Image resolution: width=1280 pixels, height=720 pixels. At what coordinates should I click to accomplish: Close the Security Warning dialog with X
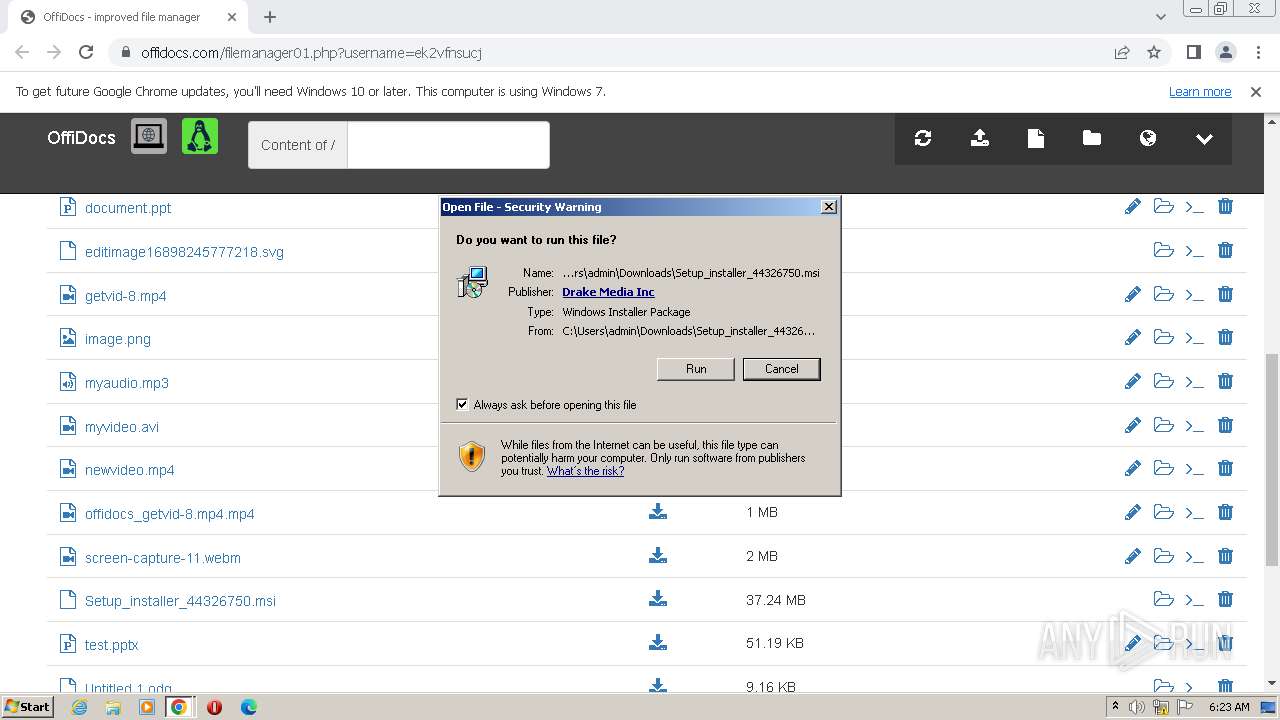(x=829, y=207)
